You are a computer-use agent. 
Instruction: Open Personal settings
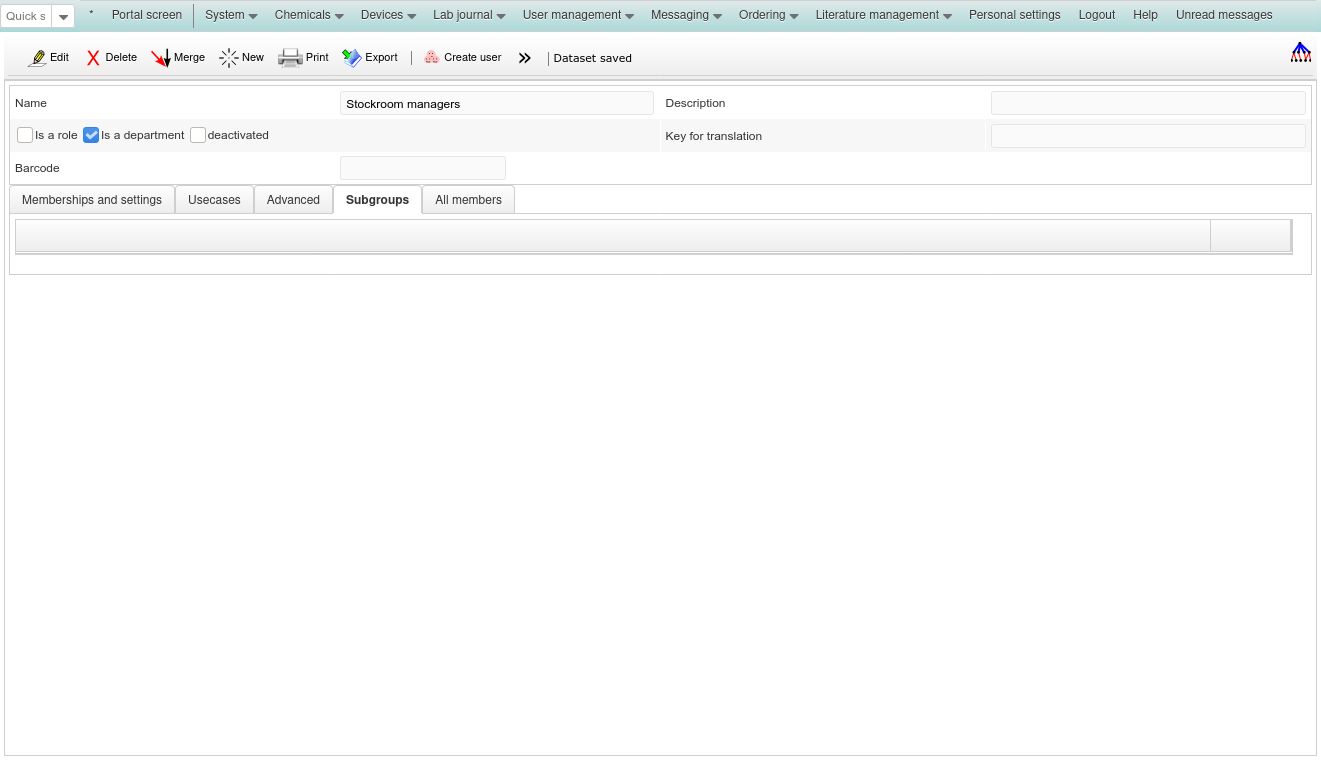coord(1014,15)
